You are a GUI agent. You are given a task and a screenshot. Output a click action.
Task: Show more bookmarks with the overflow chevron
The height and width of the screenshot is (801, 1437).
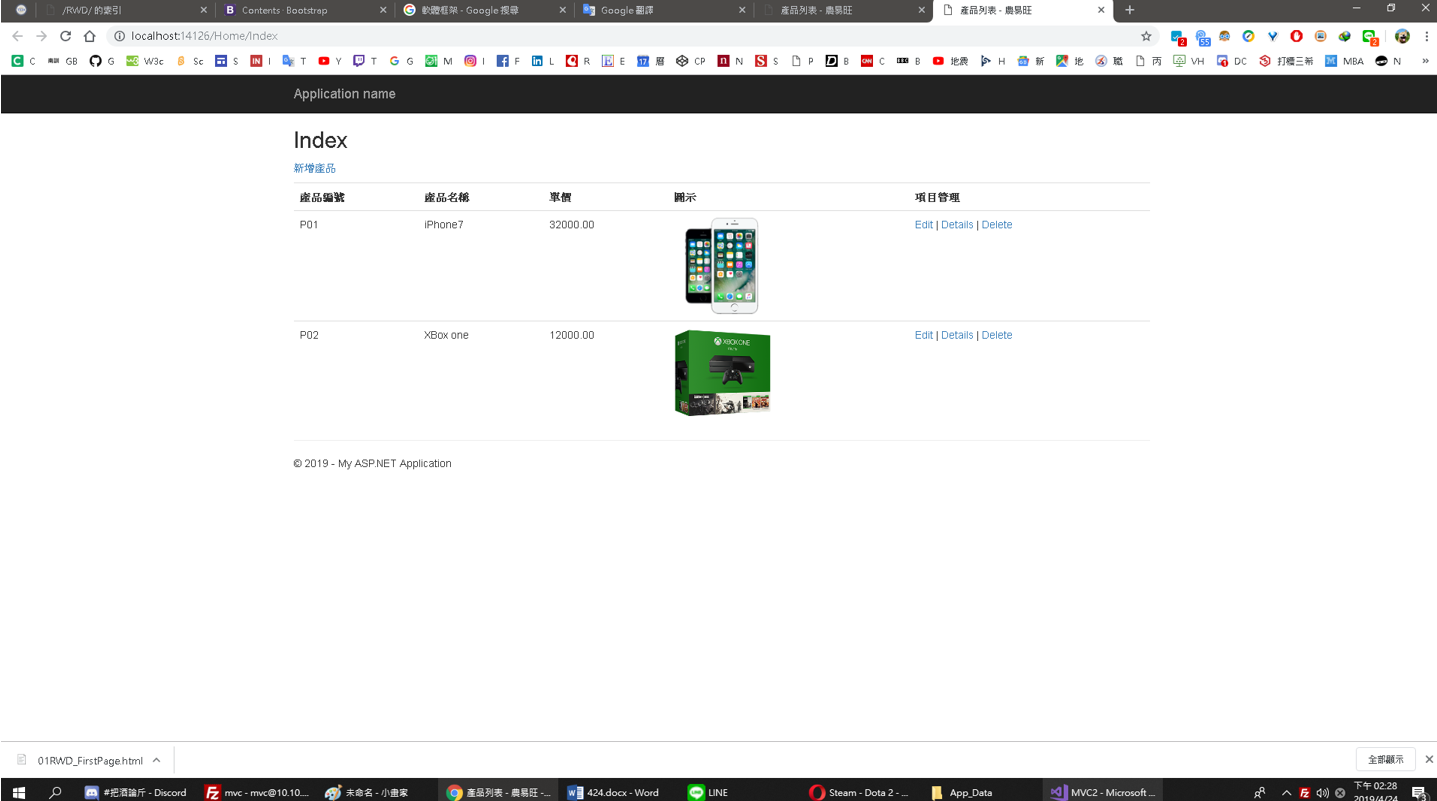click(x=1425, y=61)
